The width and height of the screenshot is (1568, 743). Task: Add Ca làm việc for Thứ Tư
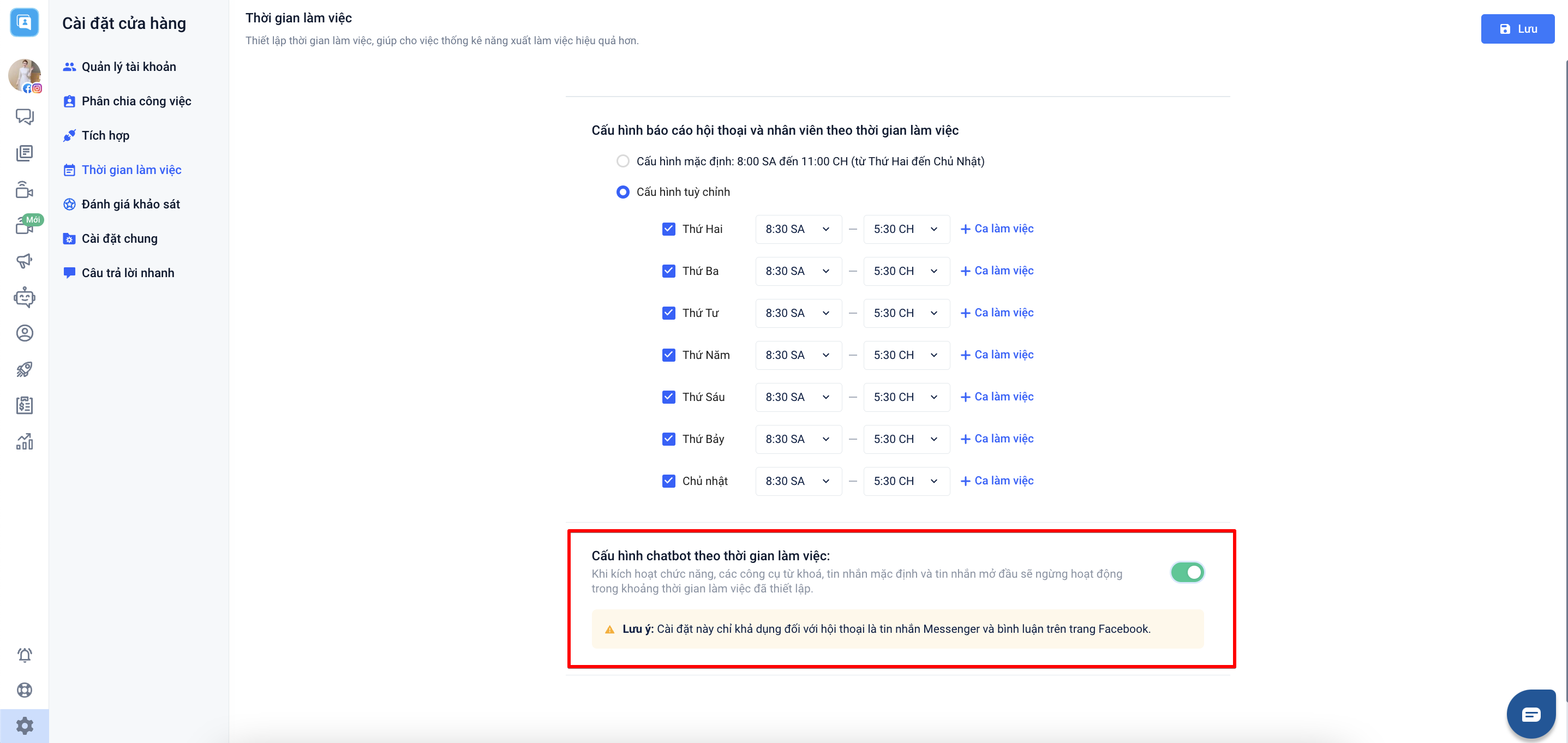[996, 313]
